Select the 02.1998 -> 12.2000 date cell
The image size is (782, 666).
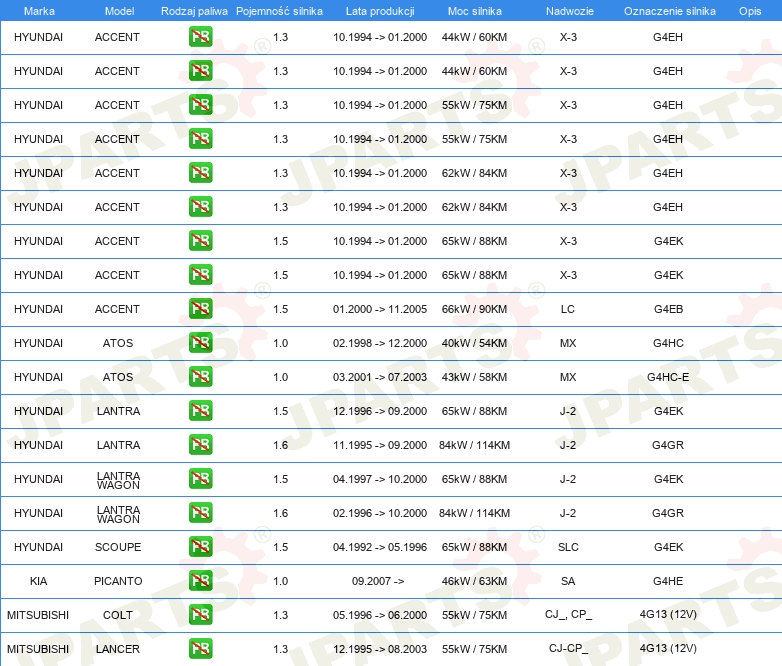pos(380,343)
